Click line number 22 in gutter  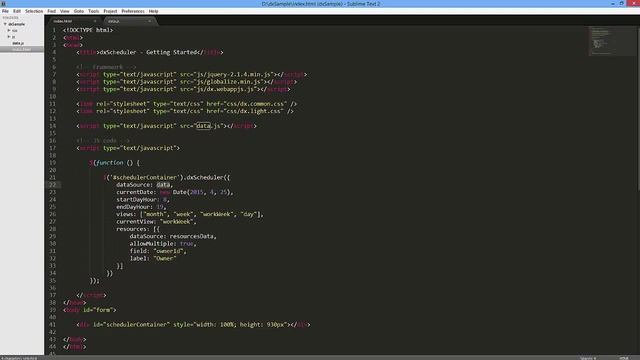tap(53, 184)
